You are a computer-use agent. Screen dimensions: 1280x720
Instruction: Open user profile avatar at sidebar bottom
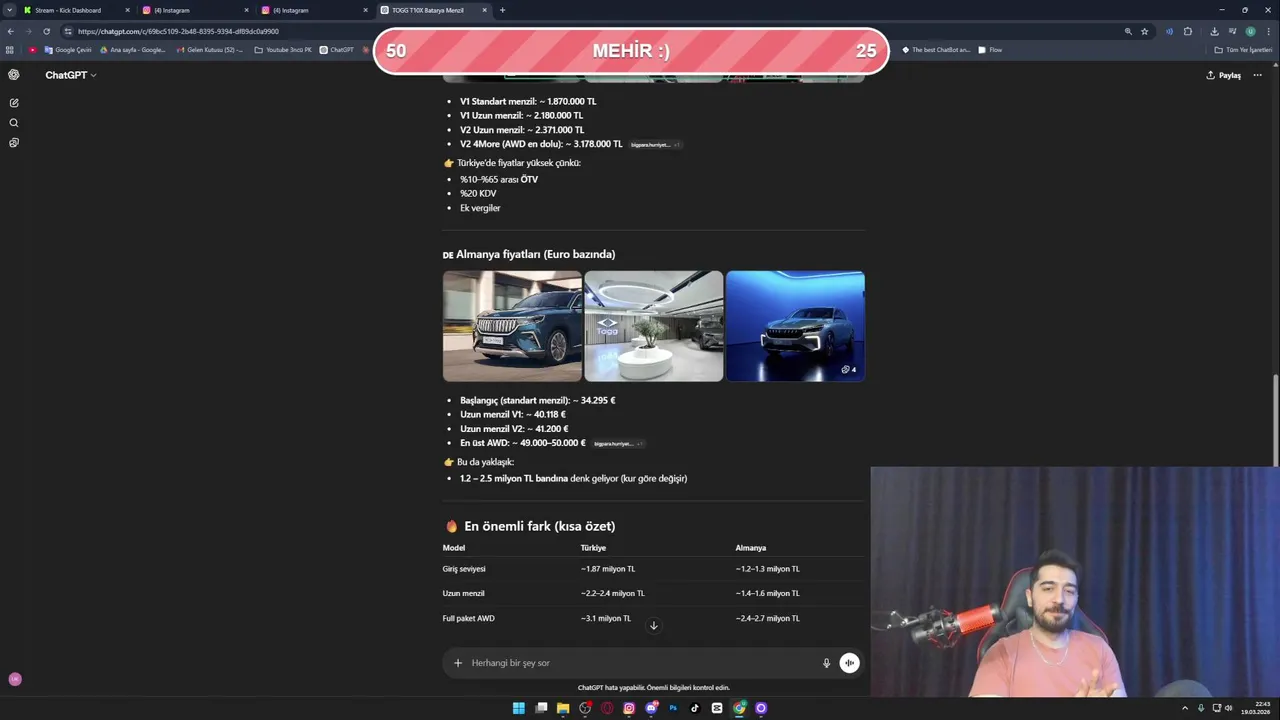tap(15, 679)
